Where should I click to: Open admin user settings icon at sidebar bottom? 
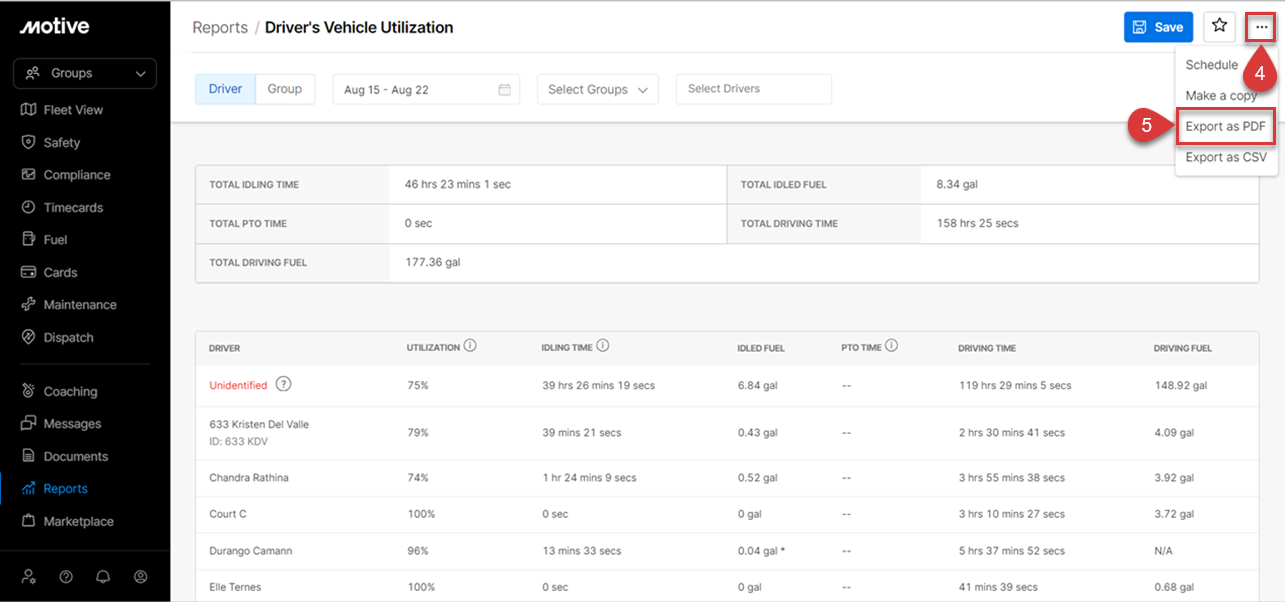[29, 576]
